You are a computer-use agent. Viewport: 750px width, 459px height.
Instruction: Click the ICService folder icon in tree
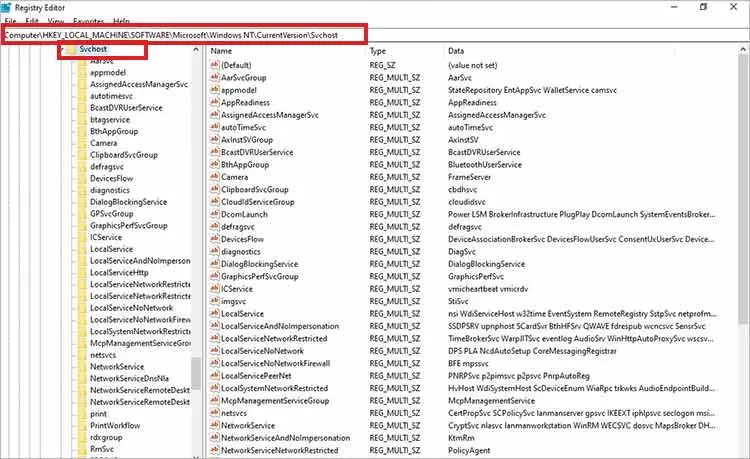[x=82, y=237]
